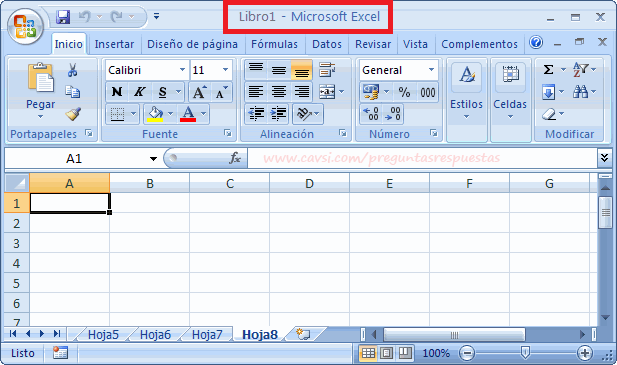The width and height of the screenshot is (617, 365).
Task: Align text left horizontally
Action: click(x=256, y=92)
